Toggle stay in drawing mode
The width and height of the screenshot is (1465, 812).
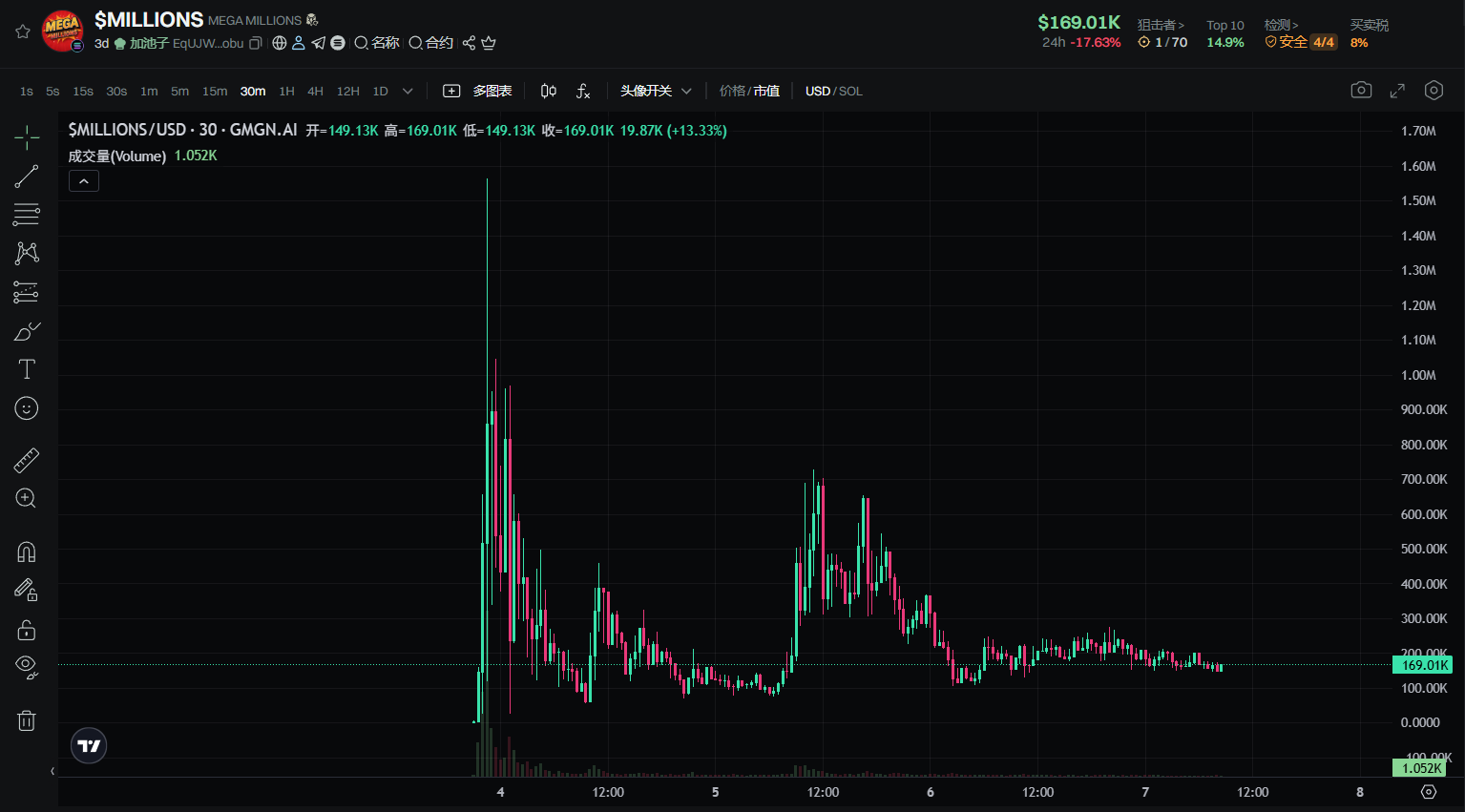tap(27, 590)
